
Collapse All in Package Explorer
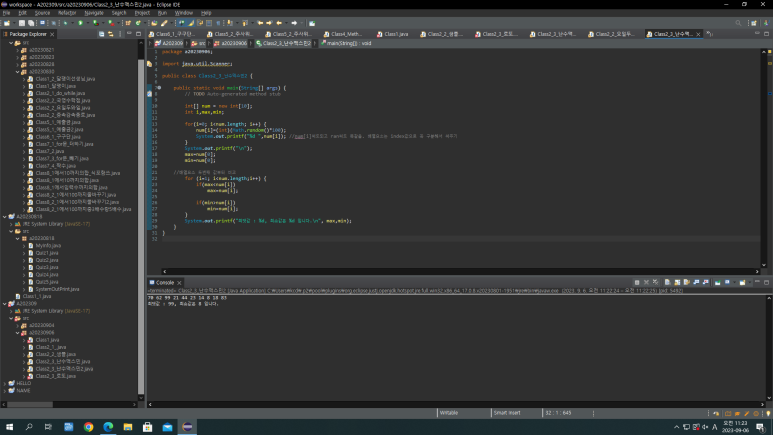pos(102,34)
